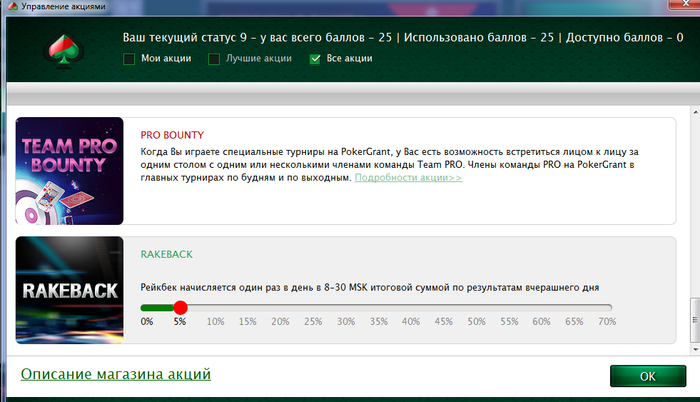Click the Rakeback banner thumbnail
Viewport: 700px width, 402px height.
(x=69, y=290)
